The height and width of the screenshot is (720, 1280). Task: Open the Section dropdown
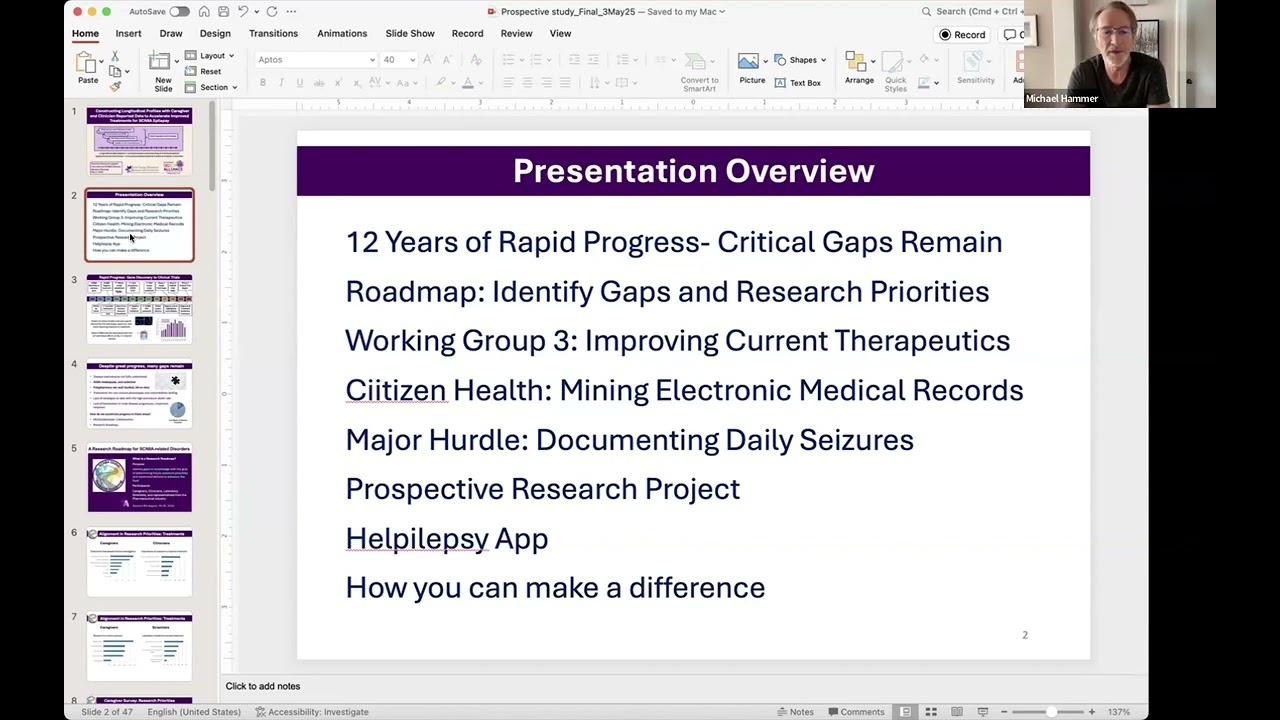pos(211,87)
